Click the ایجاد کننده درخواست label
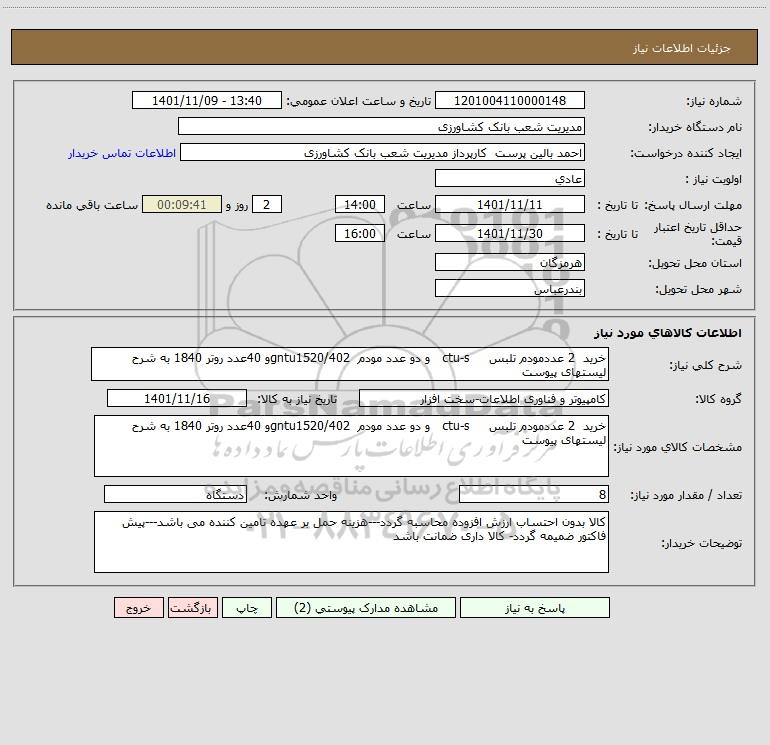 686,153
